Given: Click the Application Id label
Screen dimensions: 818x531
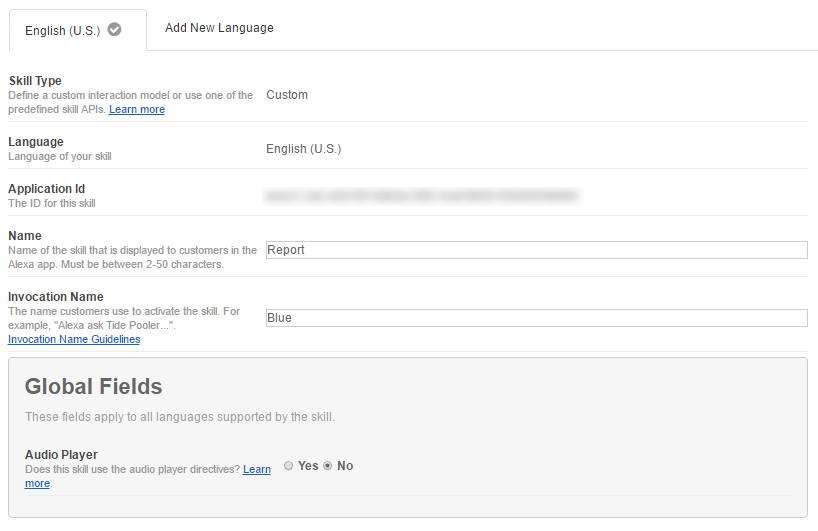Looking at the screenshot, I should [x=46, y=189].
